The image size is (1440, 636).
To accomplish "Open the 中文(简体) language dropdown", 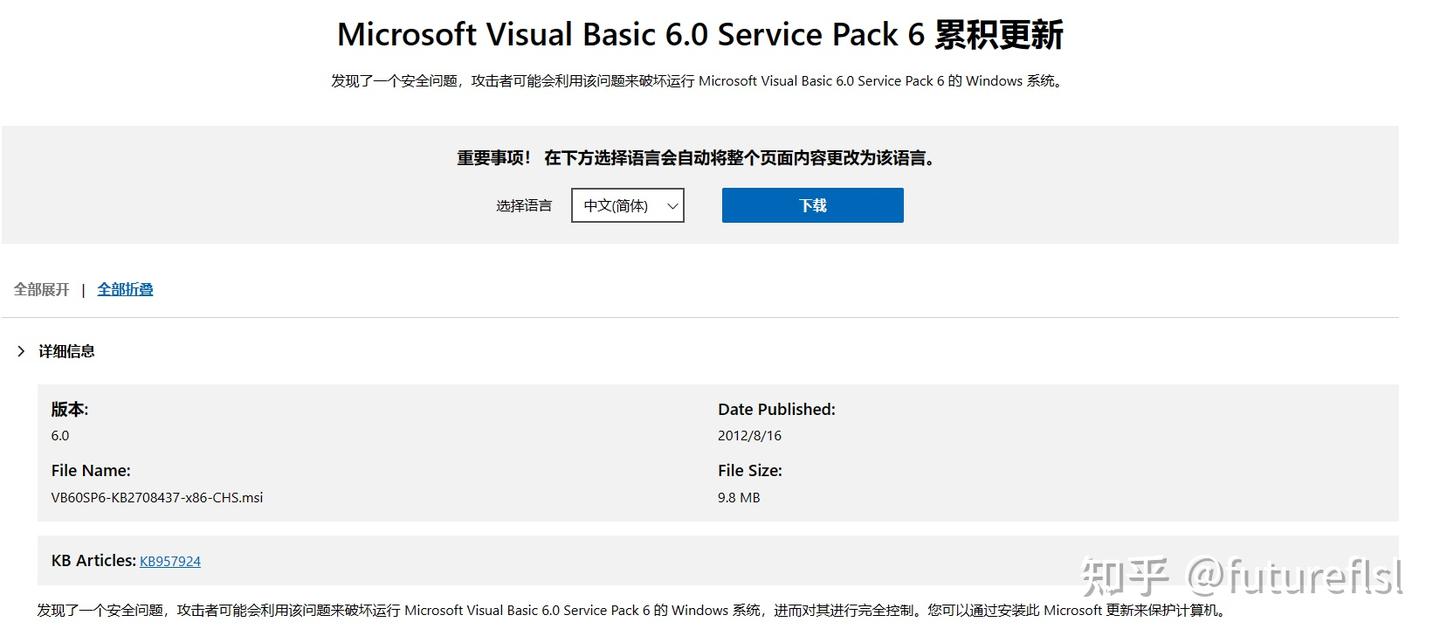I will 627,205.
